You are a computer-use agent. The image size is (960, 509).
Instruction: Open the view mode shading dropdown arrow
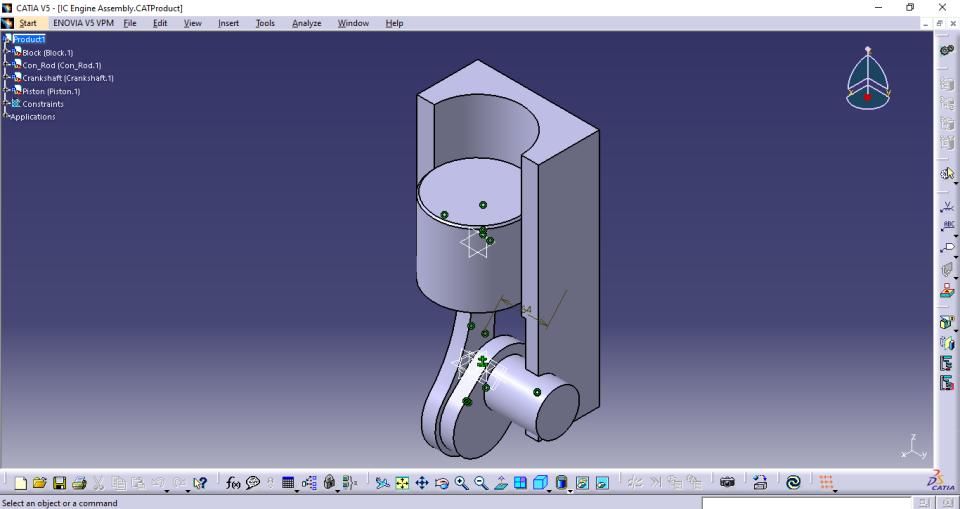pyautogui.click(x=570, y=490)
